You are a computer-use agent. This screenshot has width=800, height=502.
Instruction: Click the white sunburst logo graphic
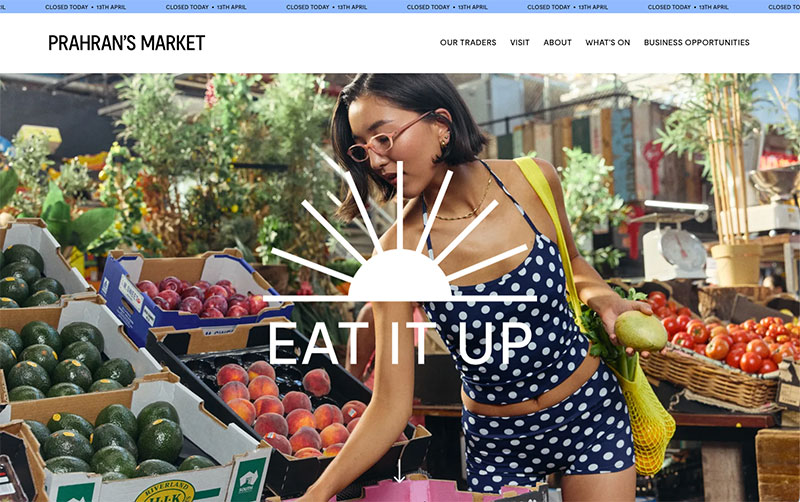(x=399, y=232)
